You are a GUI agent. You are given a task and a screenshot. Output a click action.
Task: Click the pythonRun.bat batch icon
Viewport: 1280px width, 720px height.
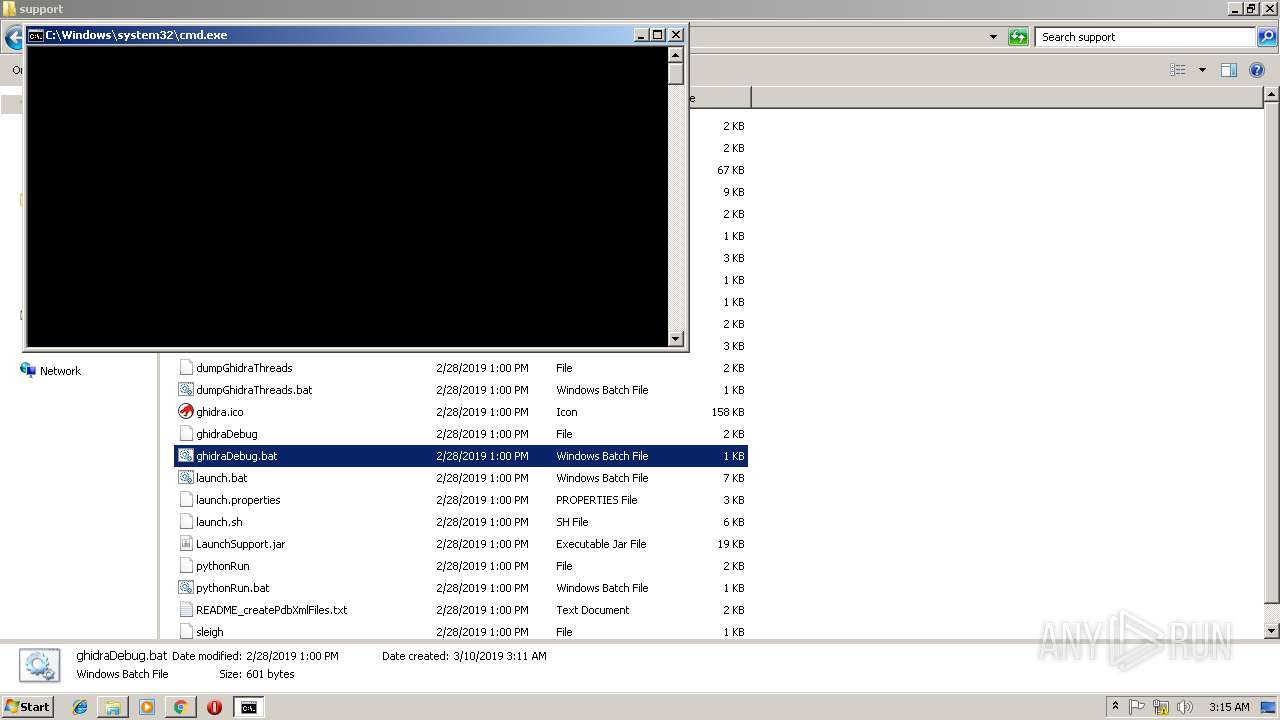coord(185,588)
